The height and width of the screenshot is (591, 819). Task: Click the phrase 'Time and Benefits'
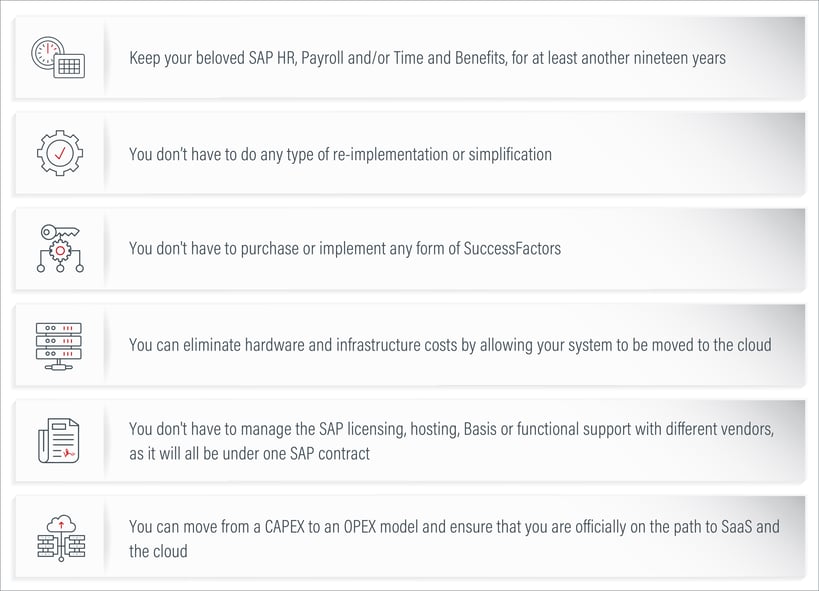(477, 58)
